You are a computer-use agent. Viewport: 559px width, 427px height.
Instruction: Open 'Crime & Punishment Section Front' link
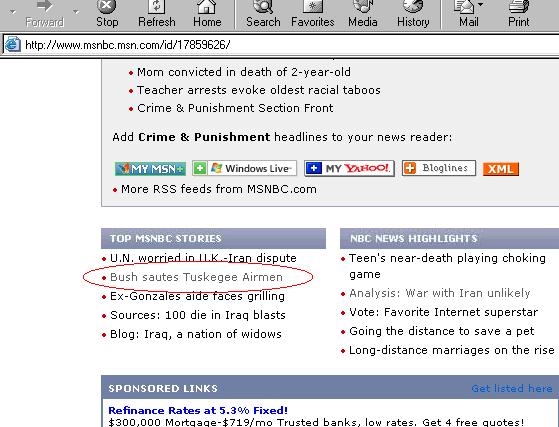(235, 108)
